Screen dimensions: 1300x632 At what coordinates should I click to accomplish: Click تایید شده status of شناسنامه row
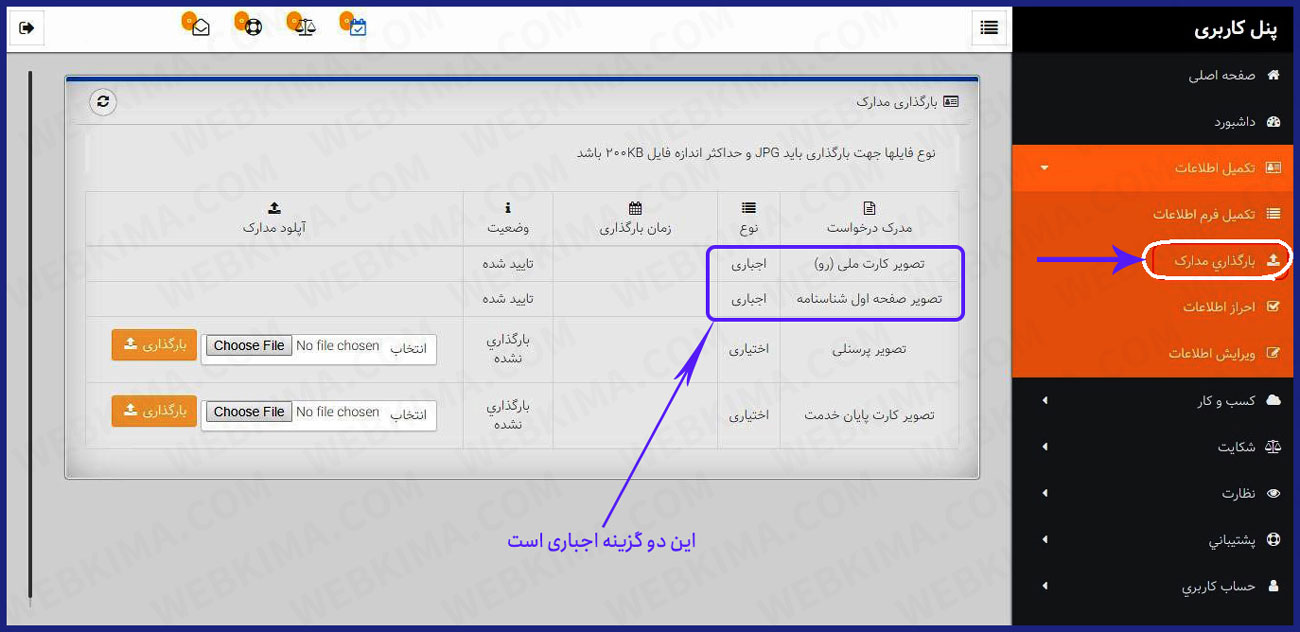click(506, 299)
